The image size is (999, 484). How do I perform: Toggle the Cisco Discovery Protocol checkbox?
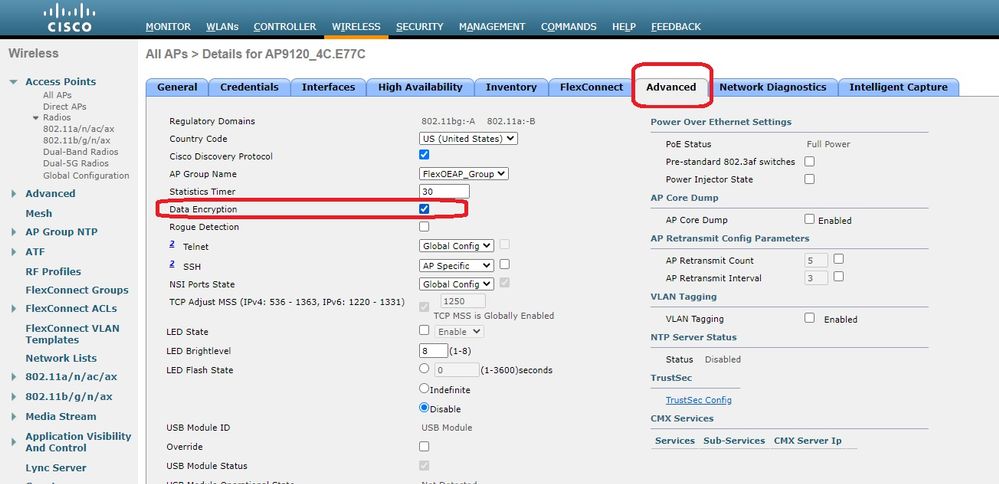coord(424,155)
